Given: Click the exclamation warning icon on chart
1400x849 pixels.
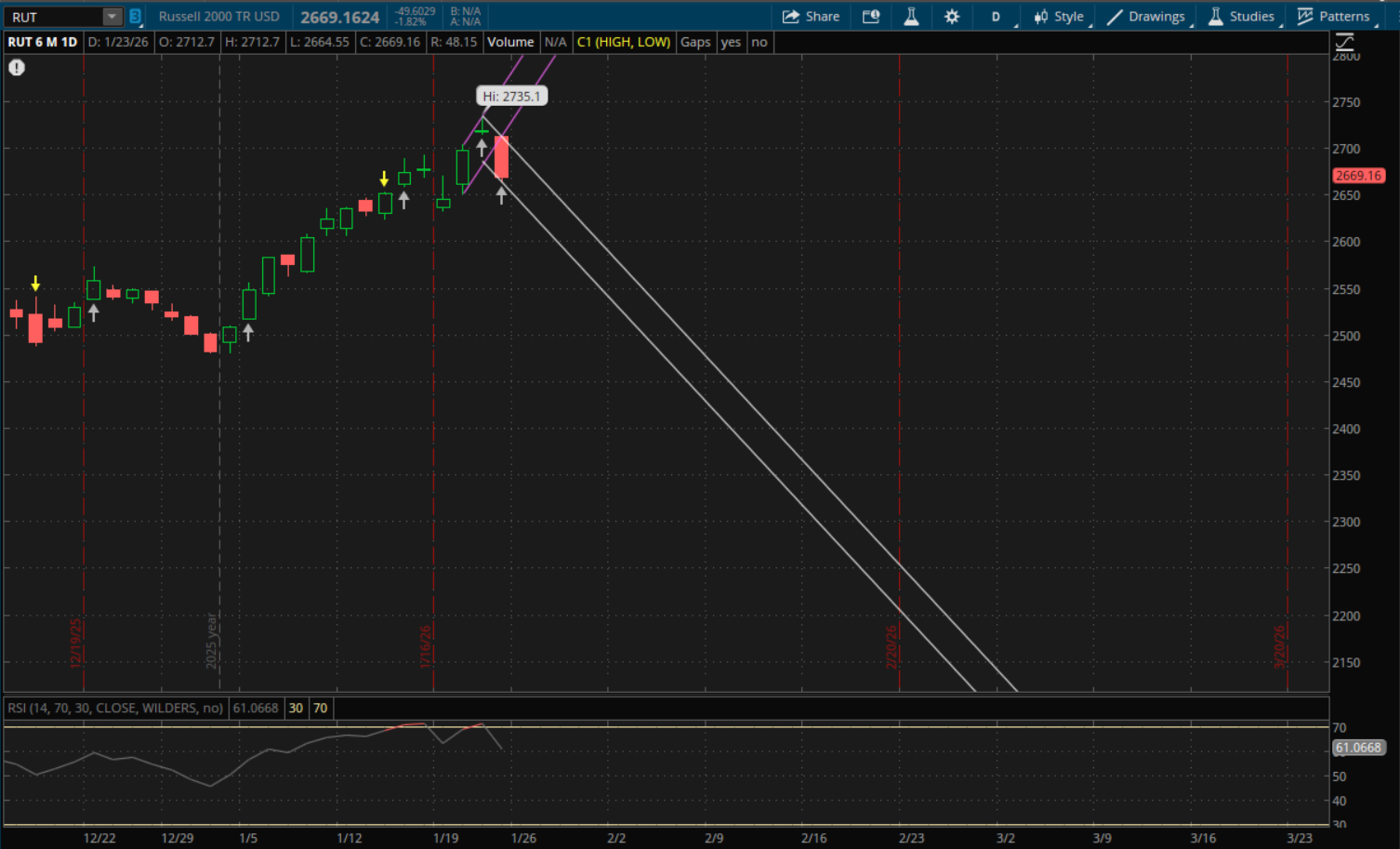Looking at the screenshot, I should coord(17,67).
